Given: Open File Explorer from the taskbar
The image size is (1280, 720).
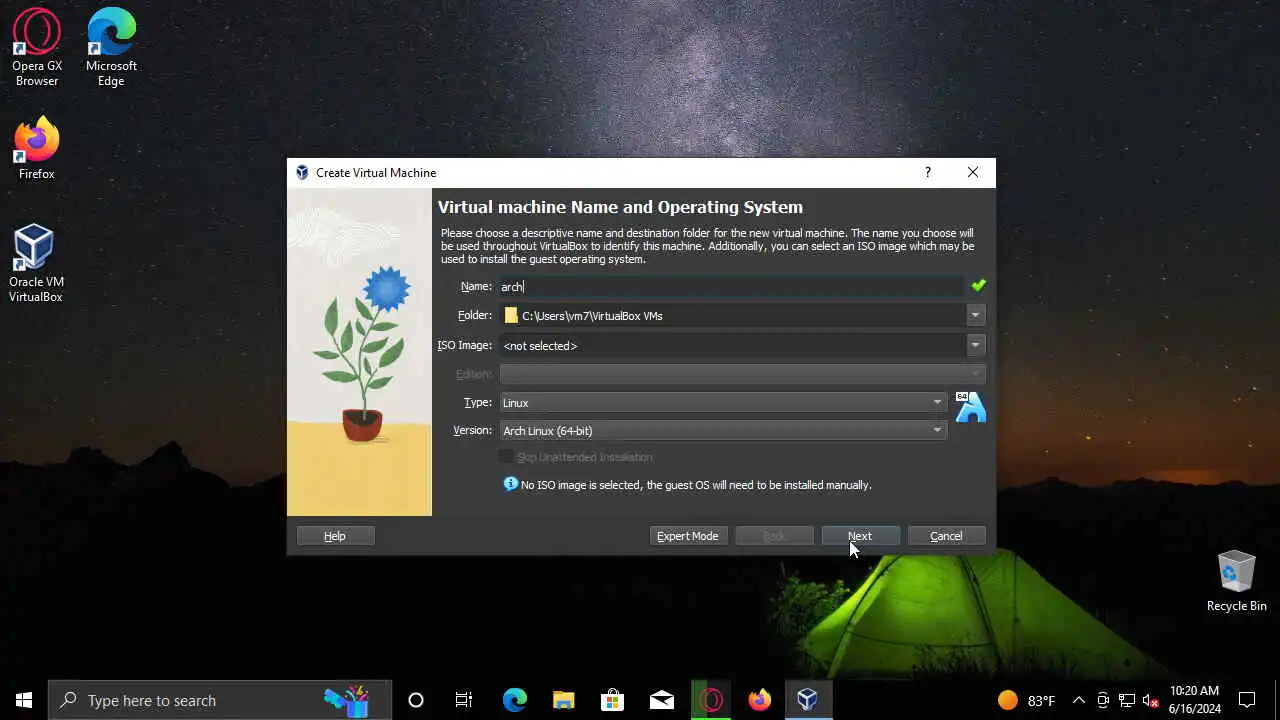Looking at the screenshot, I should point(563,700).
